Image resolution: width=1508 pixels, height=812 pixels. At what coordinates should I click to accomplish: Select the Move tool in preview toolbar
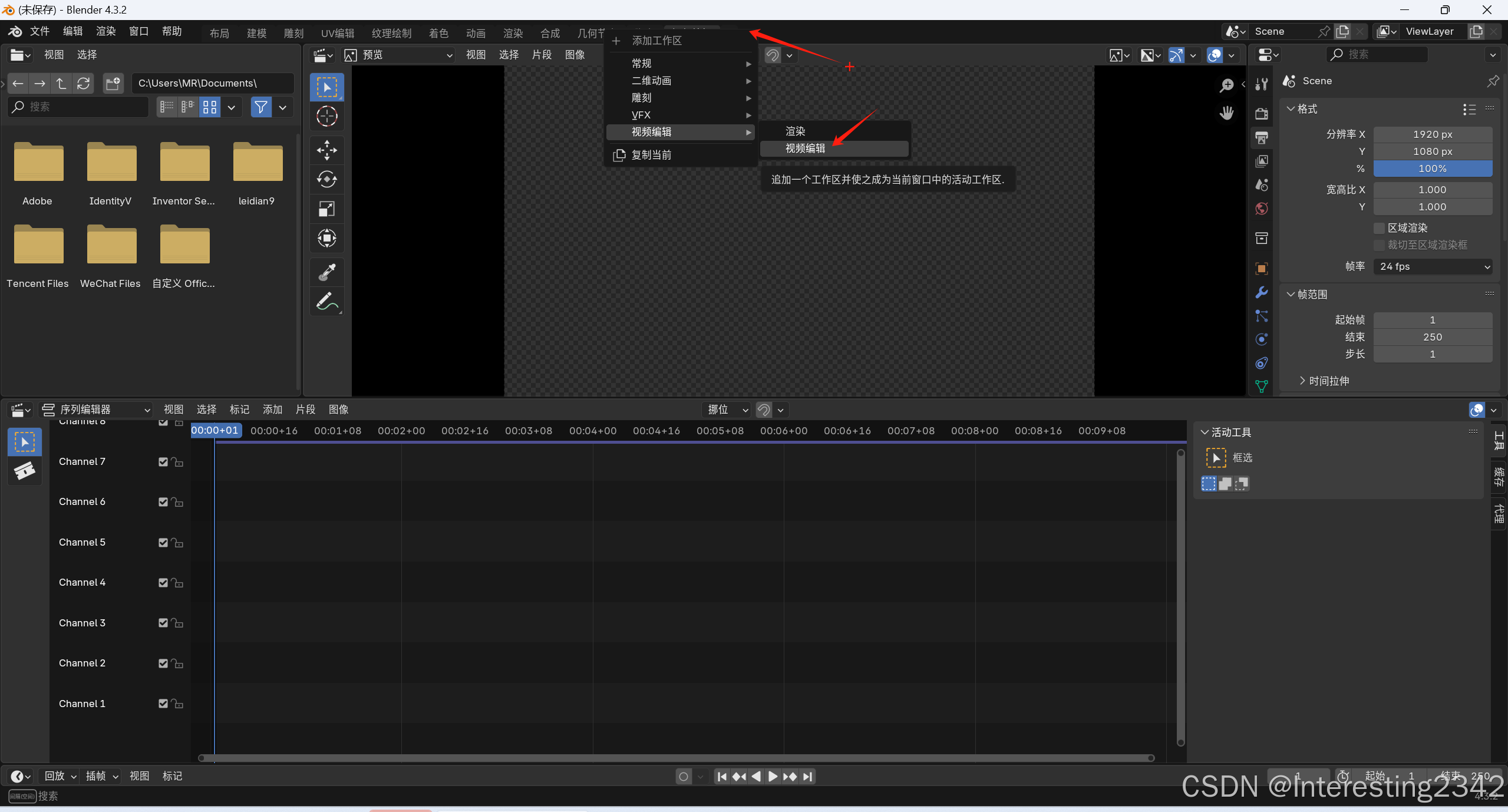[326, 150]
